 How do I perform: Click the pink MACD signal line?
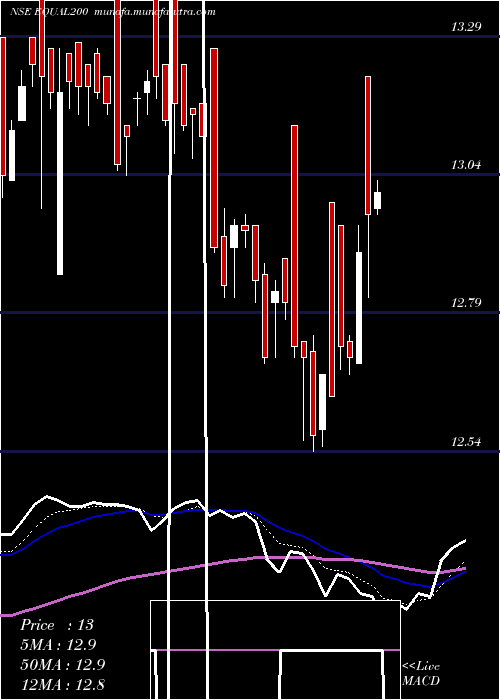point(275,650)
